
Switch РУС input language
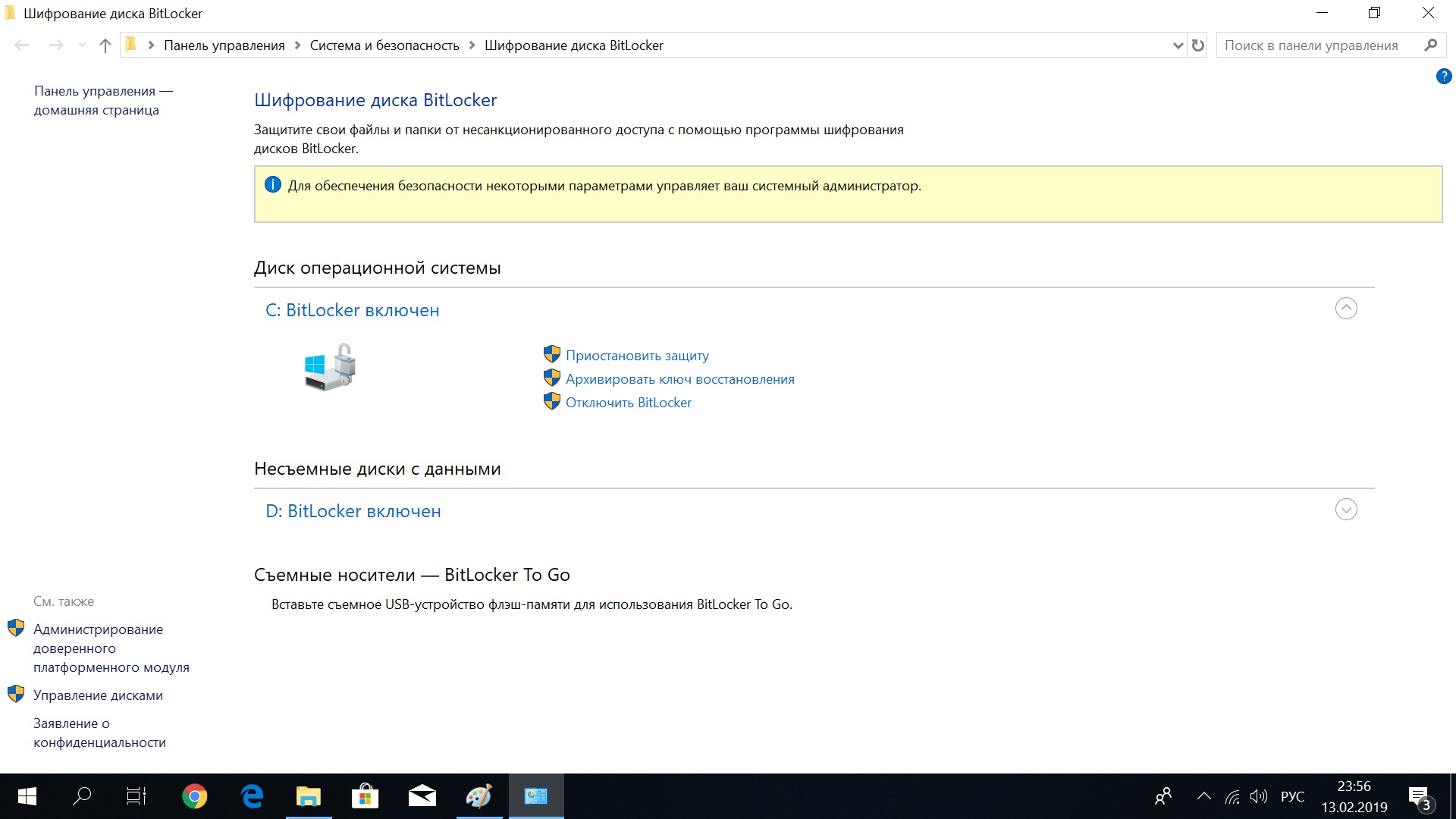click(x=1292, y=796)
